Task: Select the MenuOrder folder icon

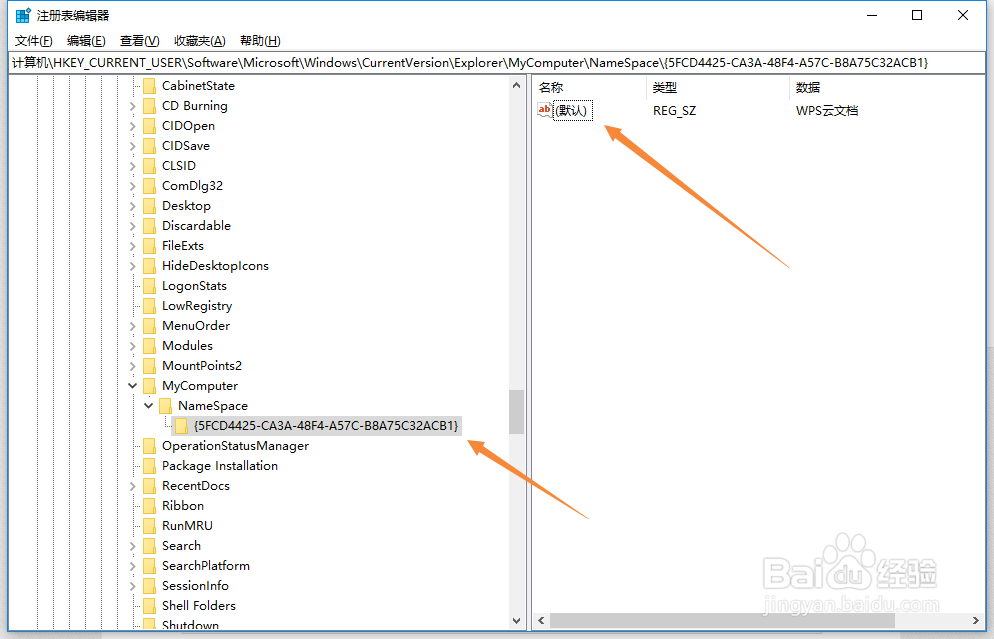Action: tap(150, 326)
